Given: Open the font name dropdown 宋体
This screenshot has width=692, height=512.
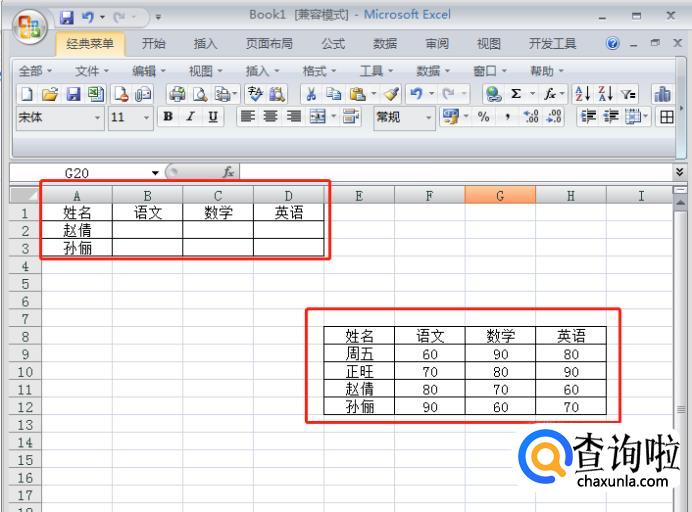Looking at the screenshot, I should tap(97, 118).
